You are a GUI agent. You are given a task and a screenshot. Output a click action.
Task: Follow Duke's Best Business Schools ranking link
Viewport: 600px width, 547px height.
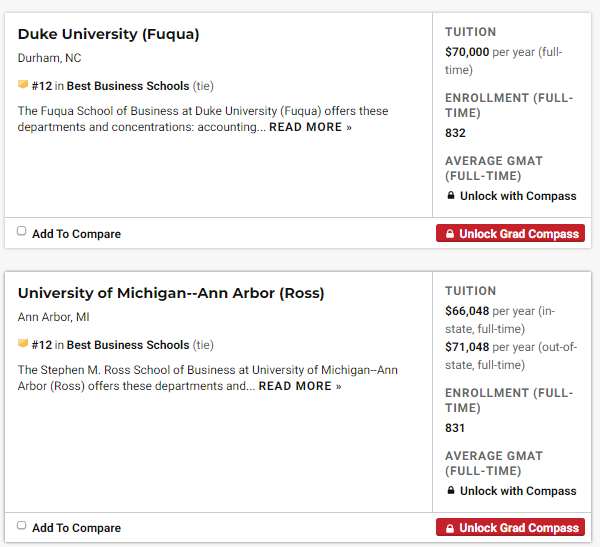click(x=128, y=86)
